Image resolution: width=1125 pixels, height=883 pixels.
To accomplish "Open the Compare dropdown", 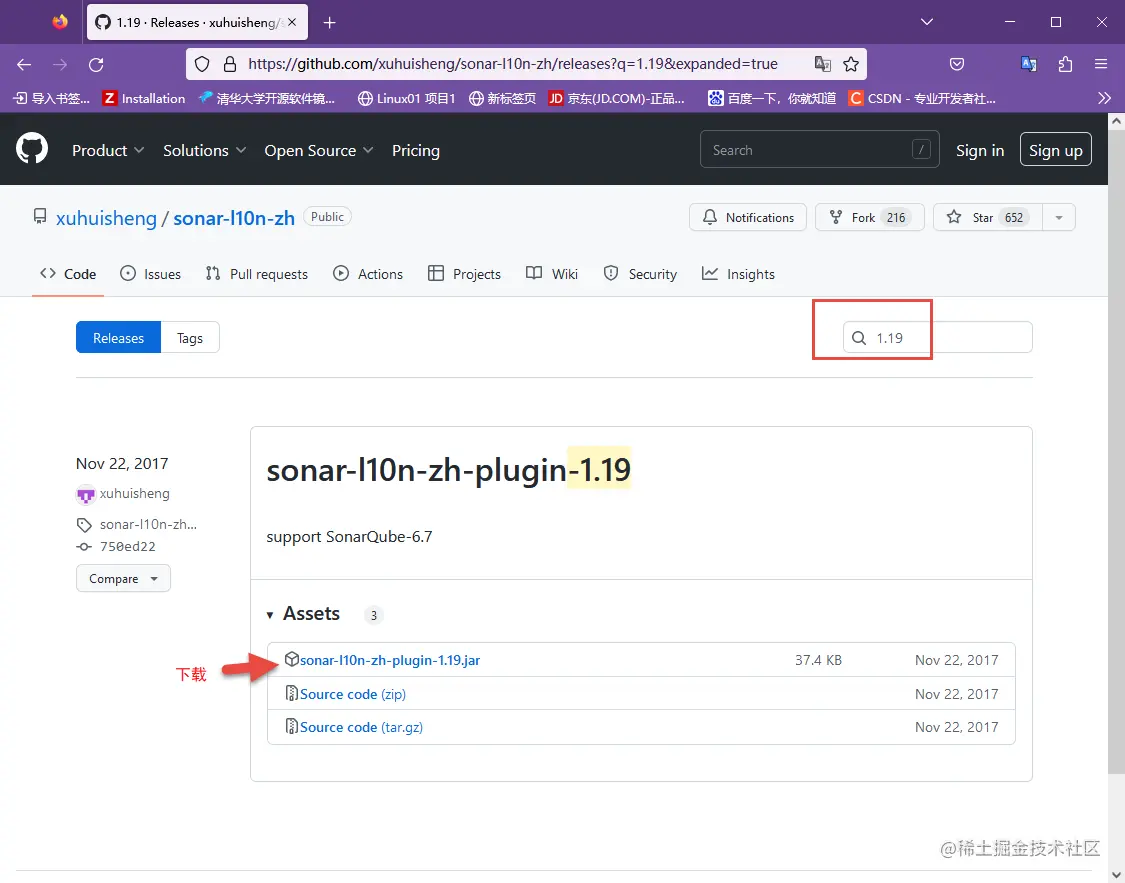I will point(123,578).
